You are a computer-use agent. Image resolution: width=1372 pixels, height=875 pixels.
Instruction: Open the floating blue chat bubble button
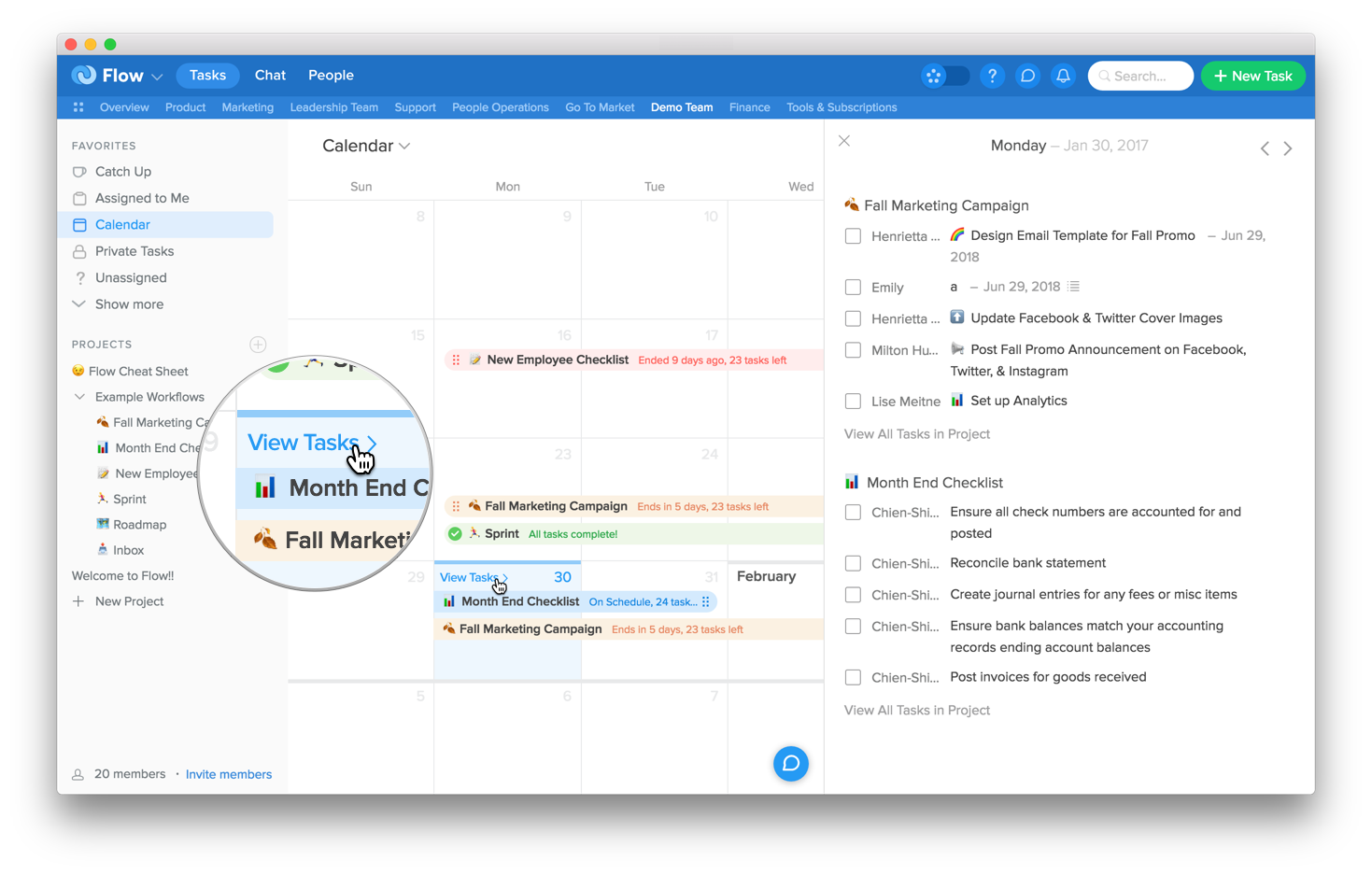tap(791, 763)
